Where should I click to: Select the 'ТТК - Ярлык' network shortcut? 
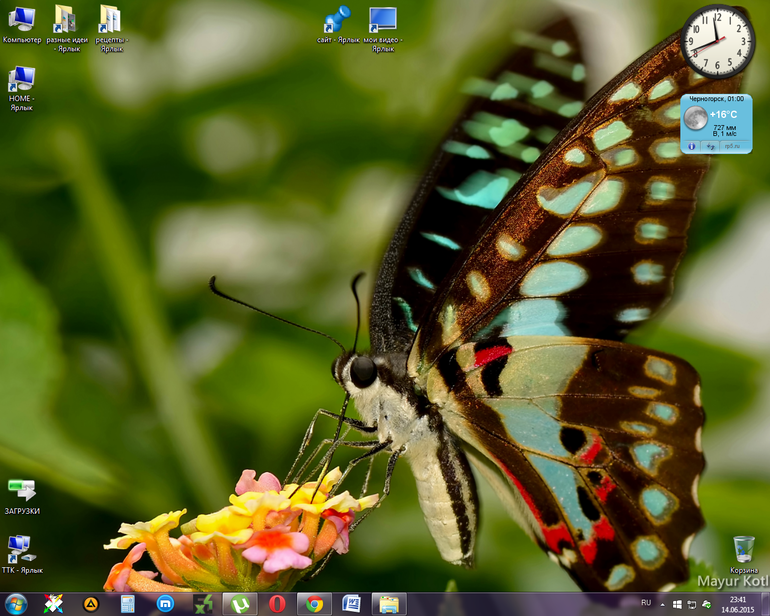[22, 554]
